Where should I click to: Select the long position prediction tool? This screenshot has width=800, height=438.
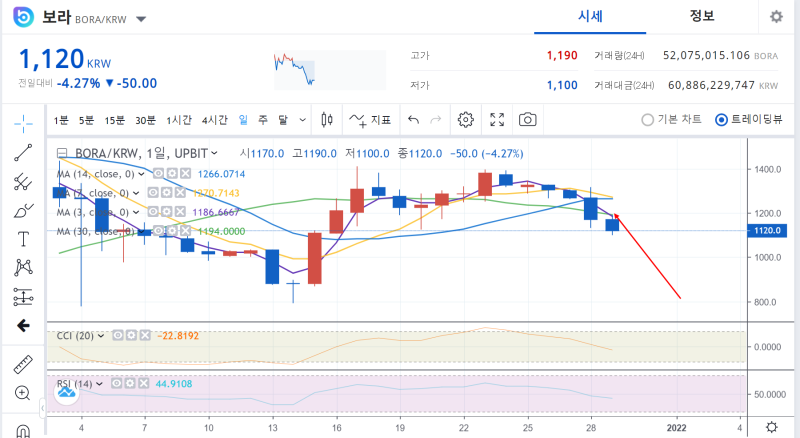(x=23, y=297)
